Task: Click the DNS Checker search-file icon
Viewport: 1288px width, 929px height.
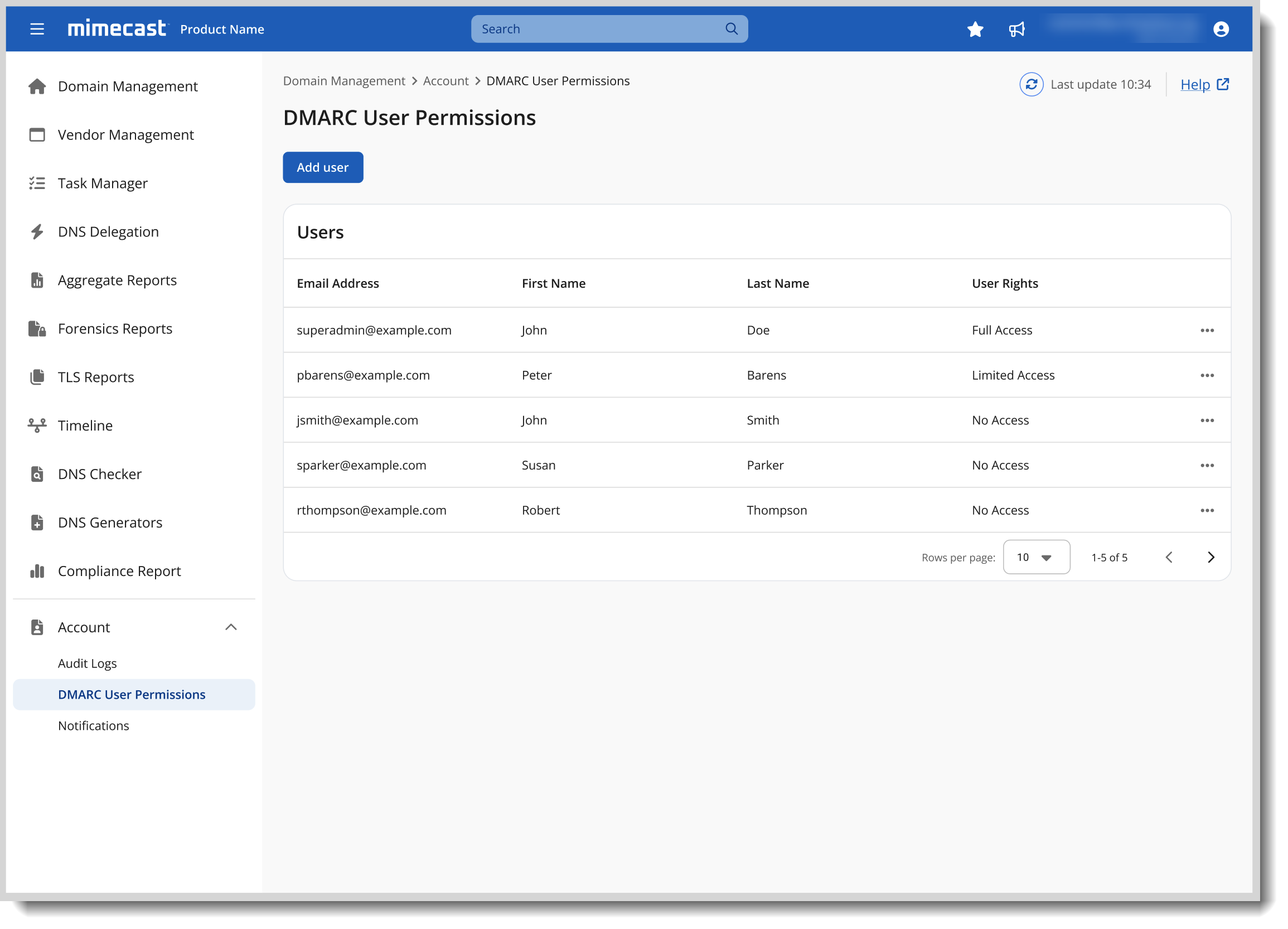Action: (x=37, y=474)
